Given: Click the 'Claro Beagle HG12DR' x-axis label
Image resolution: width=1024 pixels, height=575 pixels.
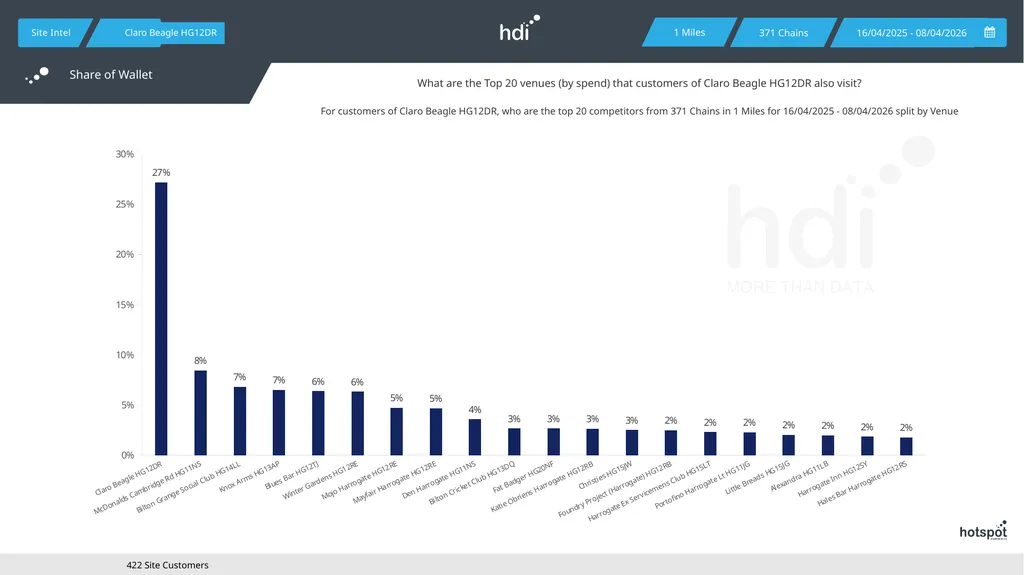Looking at the screenshot, I should tap(129, 478).
